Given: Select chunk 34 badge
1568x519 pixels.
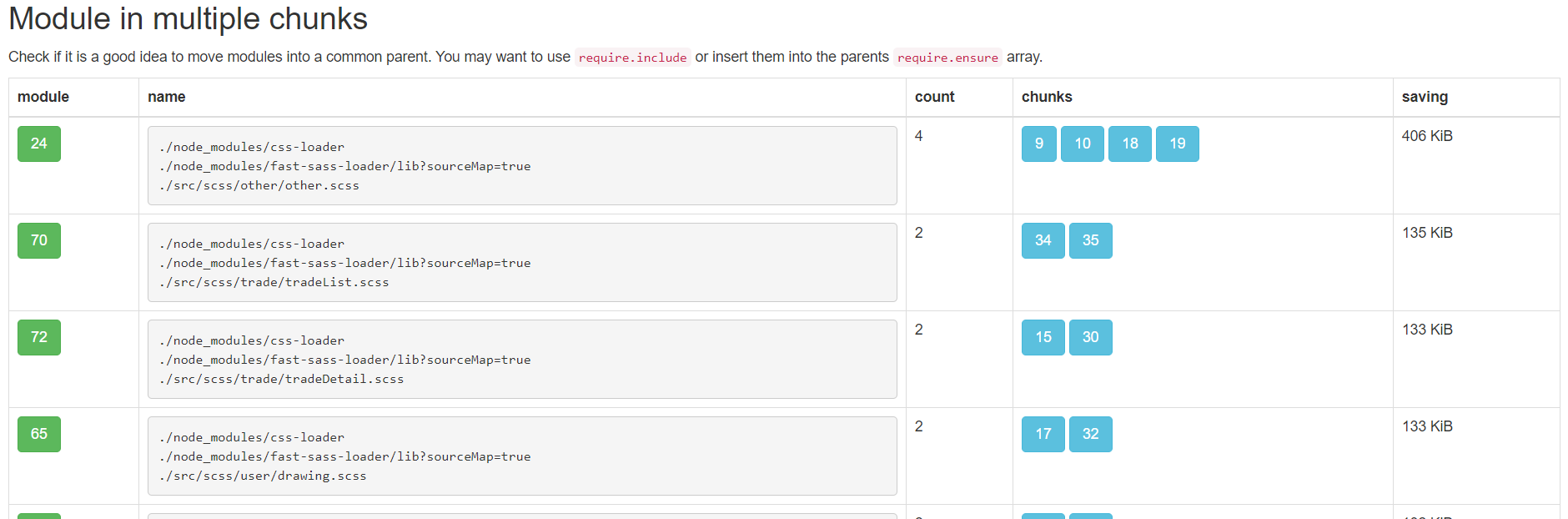Looking at the screenshot, I should pos(1043,240).
